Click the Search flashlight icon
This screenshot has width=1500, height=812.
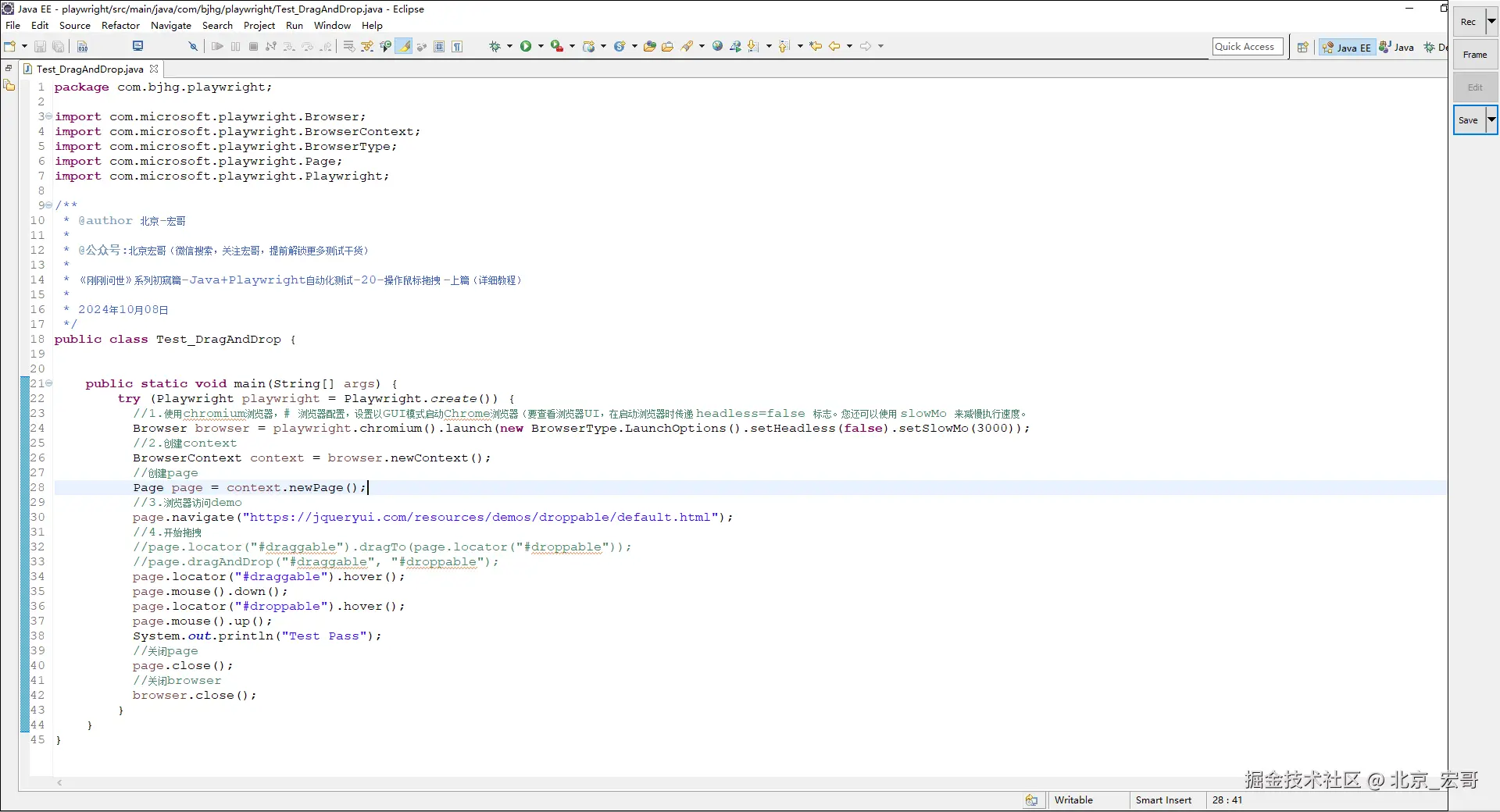coord(687,47)
